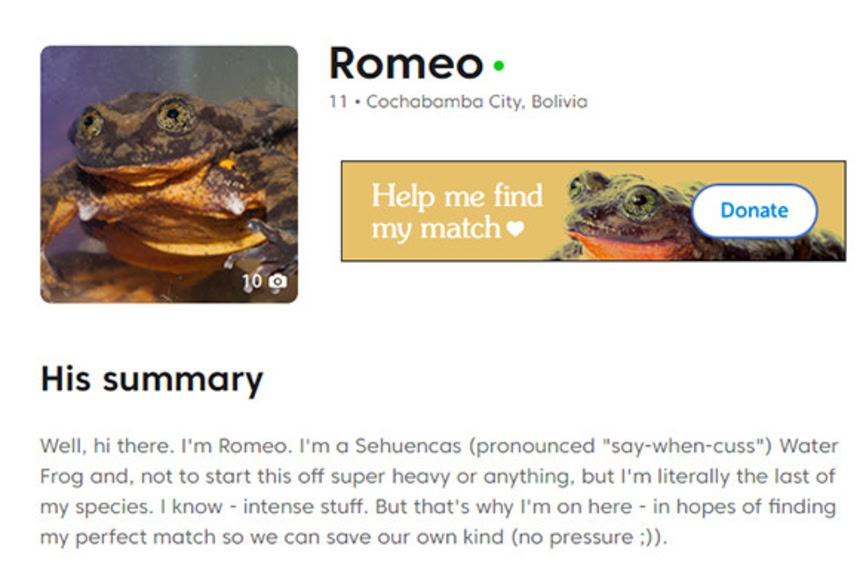Click the "my match" banner line

436,228
